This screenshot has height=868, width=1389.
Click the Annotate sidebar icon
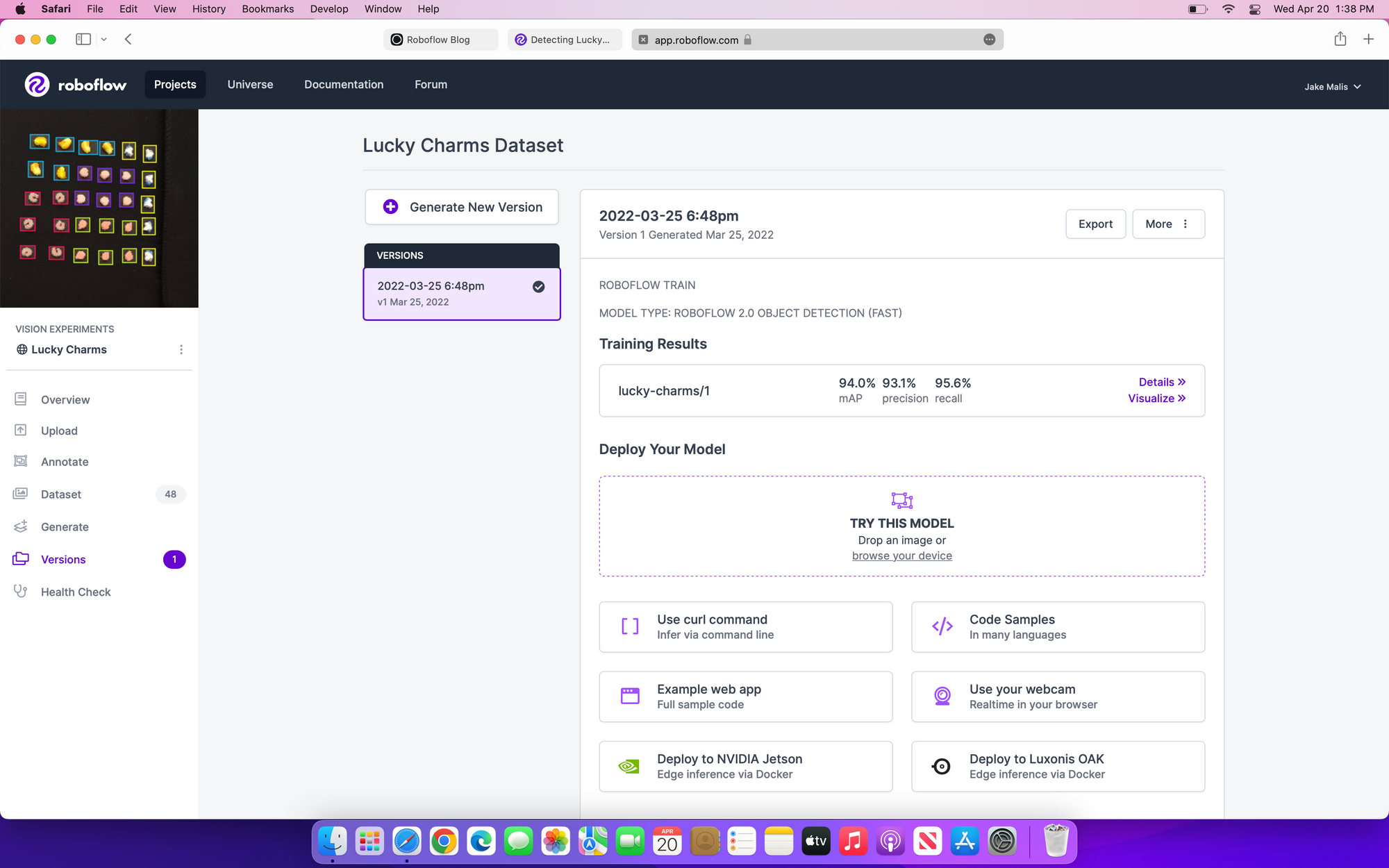coord(21,461)
